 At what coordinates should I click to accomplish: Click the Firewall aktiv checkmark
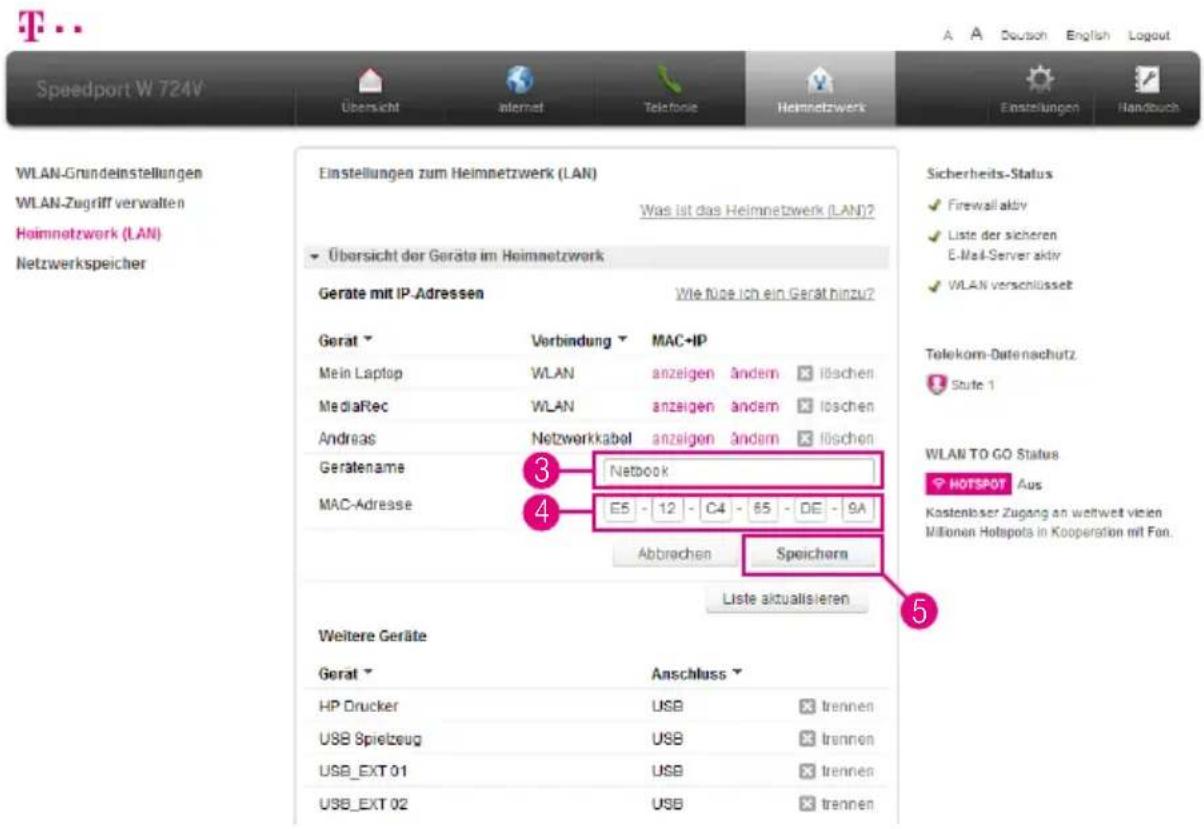(x=934, y=206)
